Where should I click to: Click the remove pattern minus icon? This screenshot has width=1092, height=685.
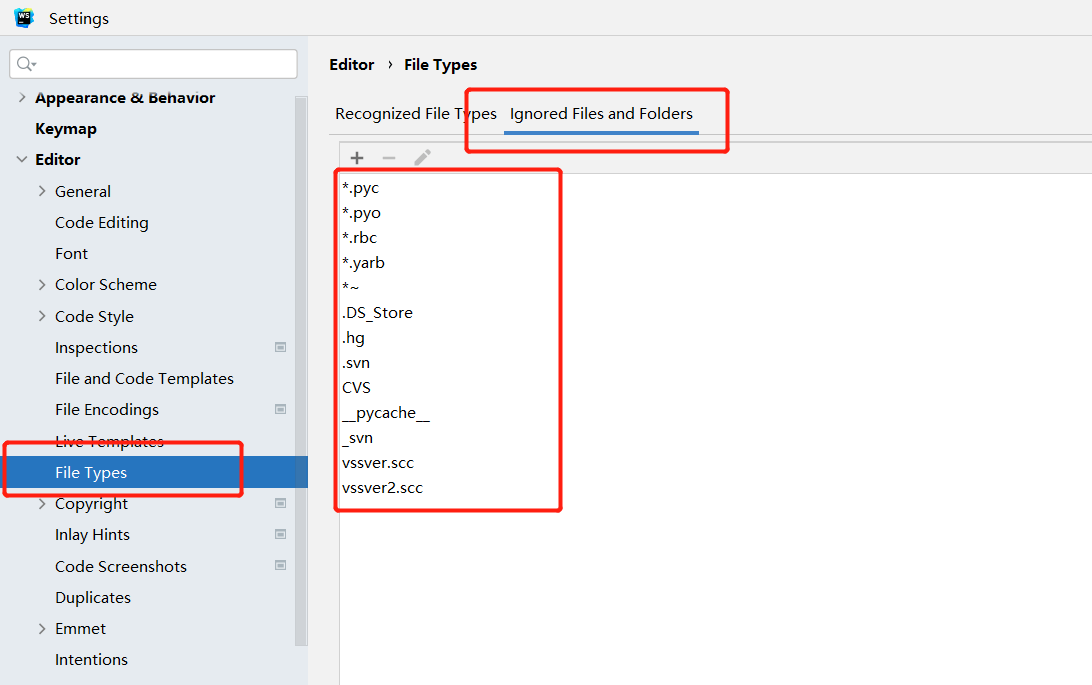(389, 158)
